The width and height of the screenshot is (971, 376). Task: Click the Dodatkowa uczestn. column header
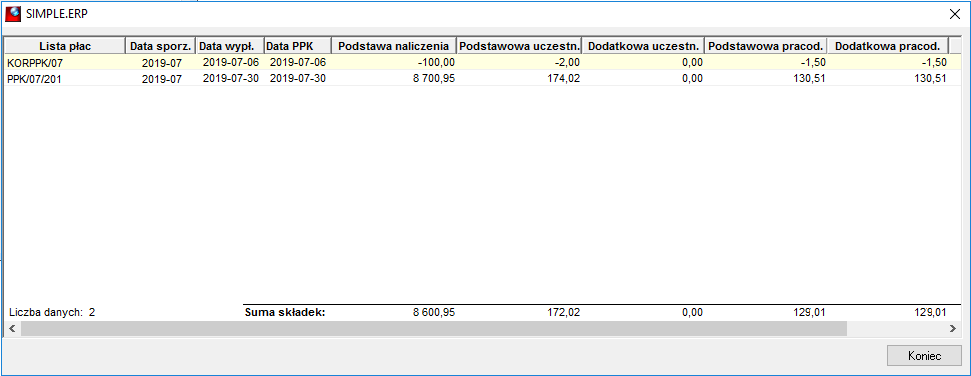coord(643,46)
